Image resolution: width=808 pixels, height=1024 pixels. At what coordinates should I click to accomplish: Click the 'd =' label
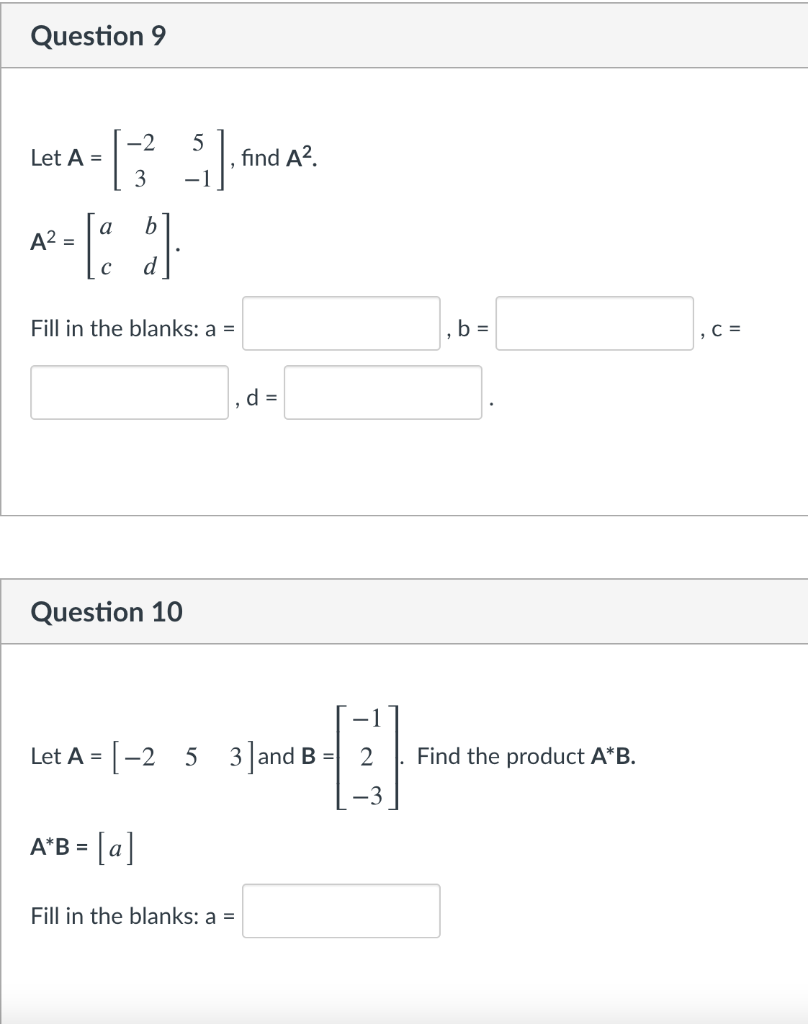click(x=261, y=396)
